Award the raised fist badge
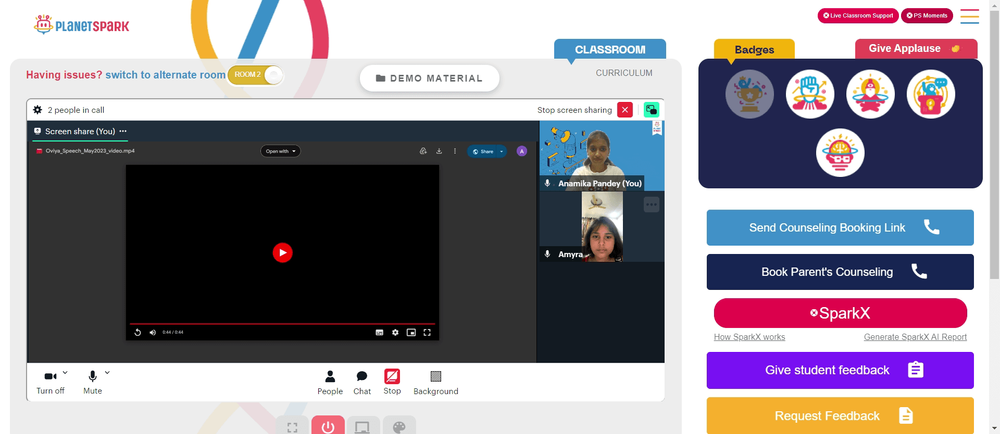The width and height of the screenshot is (1000, 434). click(x=810, y=94)
